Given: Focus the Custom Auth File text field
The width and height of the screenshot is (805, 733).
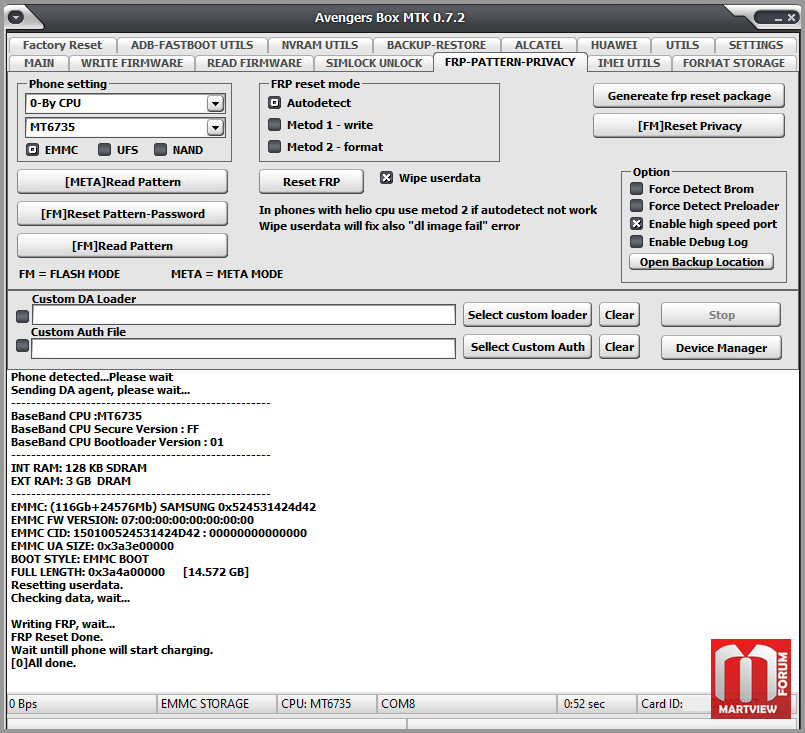Looking at the screenshot, I should (x=244, y=349).
